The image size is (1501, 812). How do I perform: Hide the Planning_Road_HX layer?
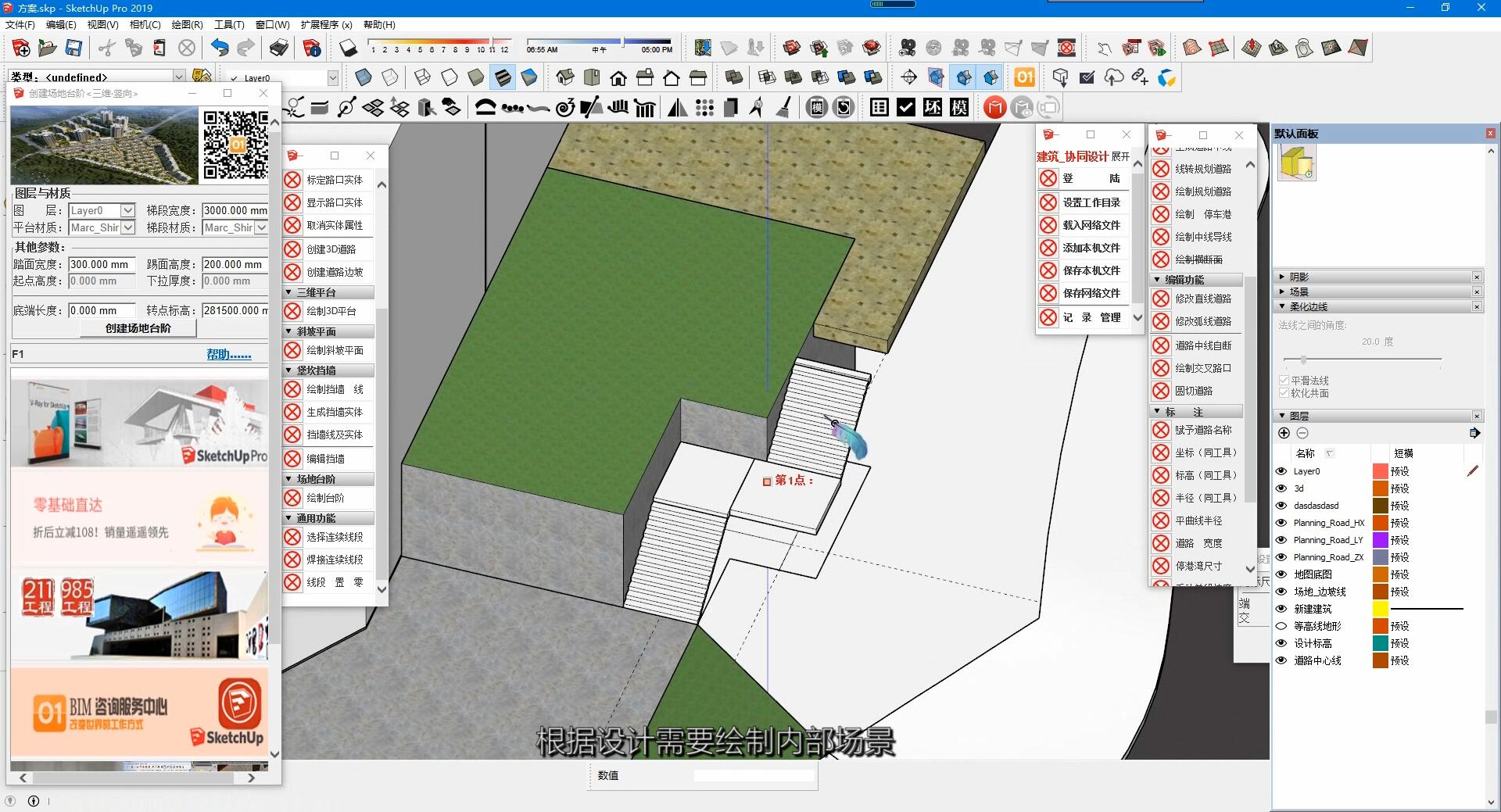click(x=1281, y=523)
